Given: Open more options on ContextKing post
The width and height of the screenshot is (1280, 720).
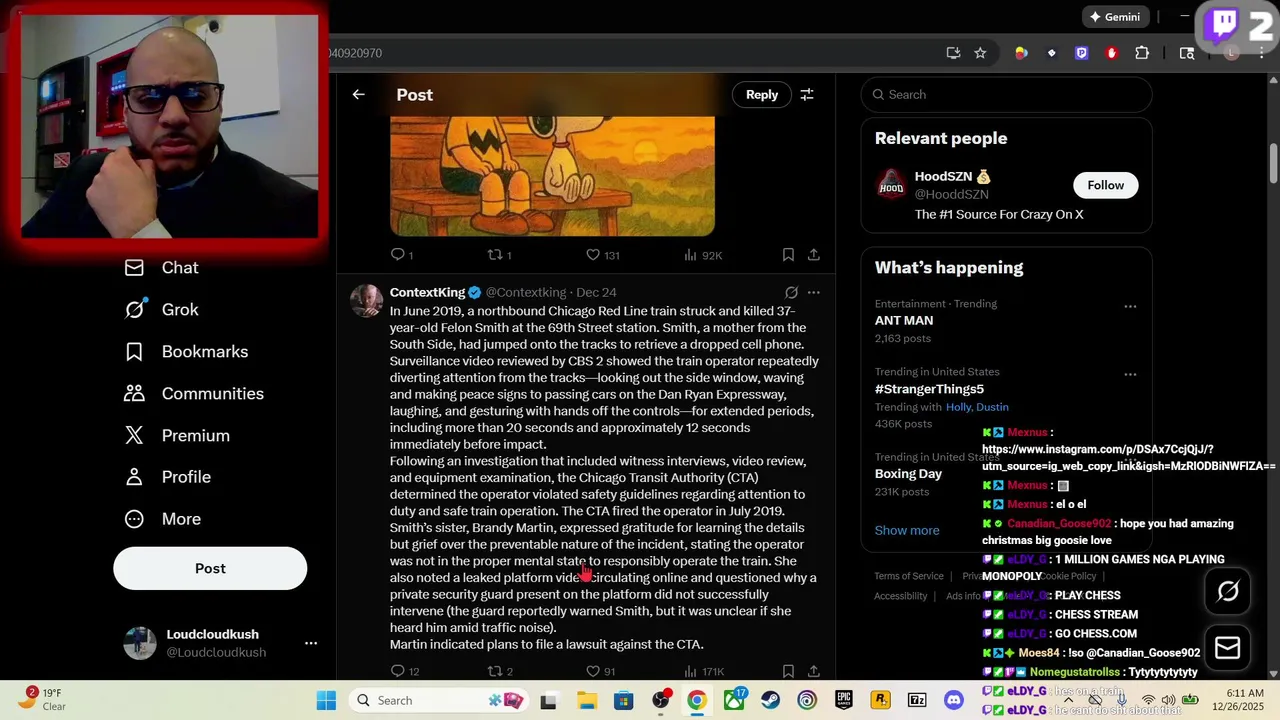Looking at the screenshot, I should [x=814, y=292].
